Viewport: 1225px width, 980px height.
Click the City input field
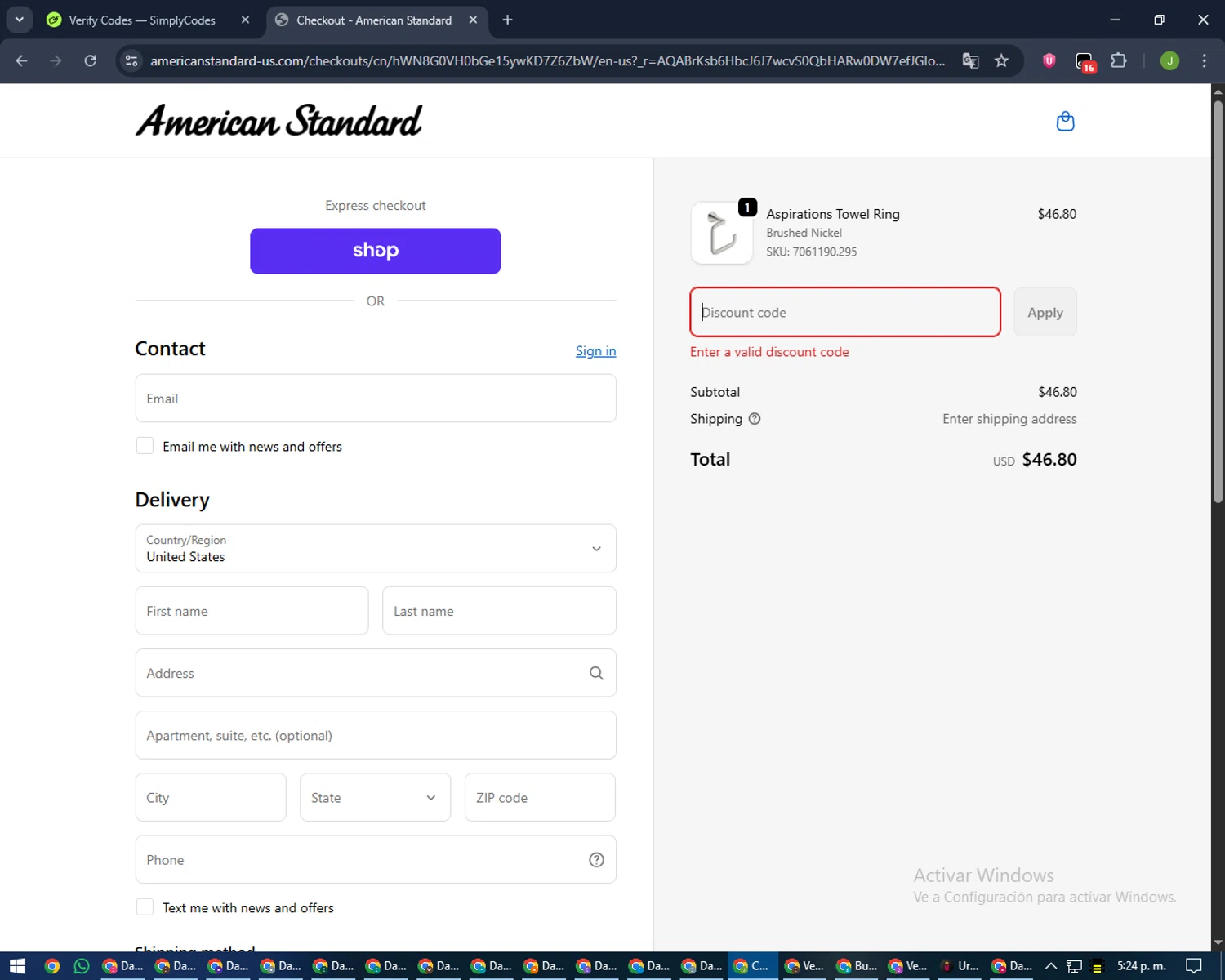pos(211,797)
